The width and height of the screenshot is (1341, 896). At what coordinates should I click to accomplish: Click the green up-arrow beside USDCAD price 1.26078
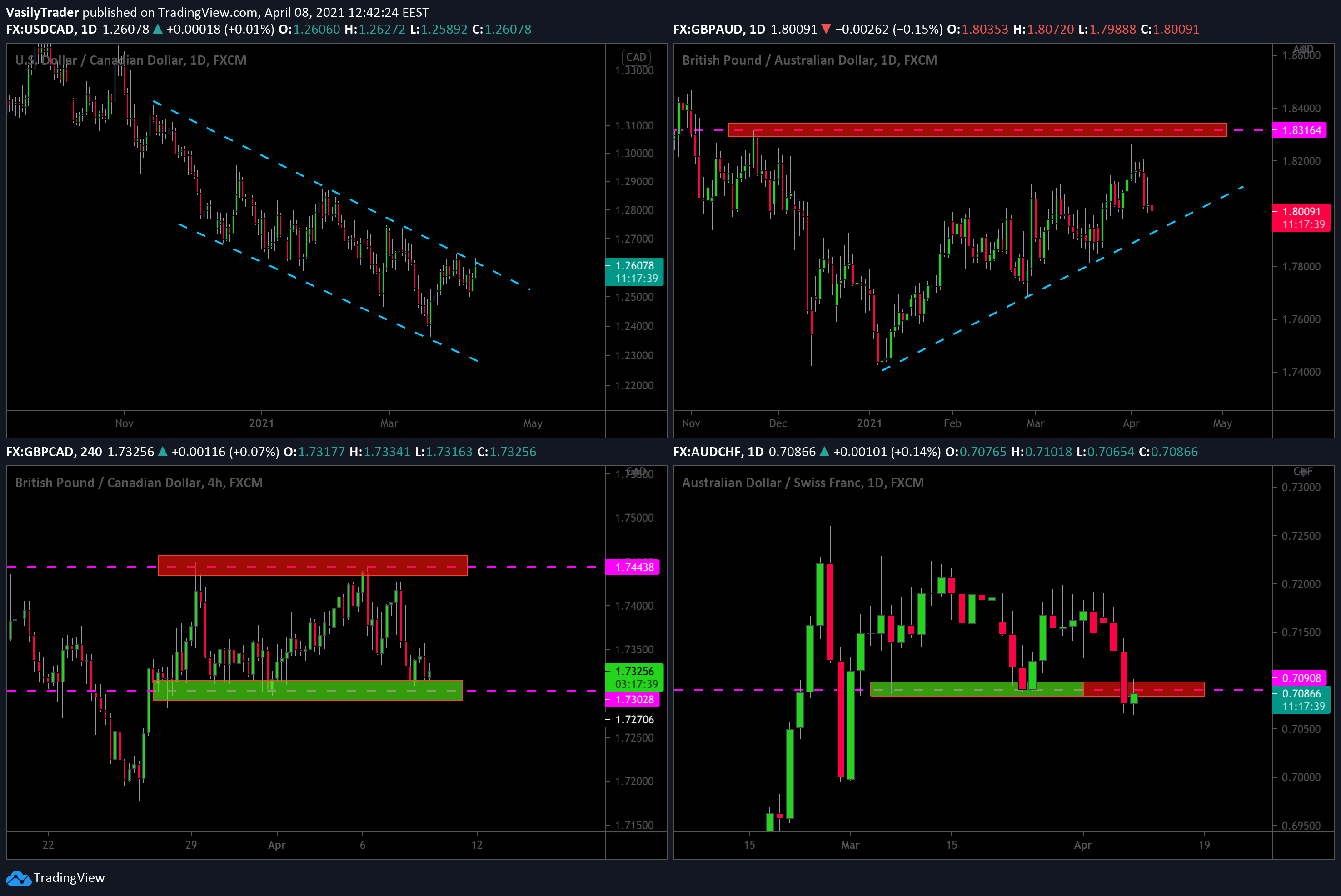point(158,29)
